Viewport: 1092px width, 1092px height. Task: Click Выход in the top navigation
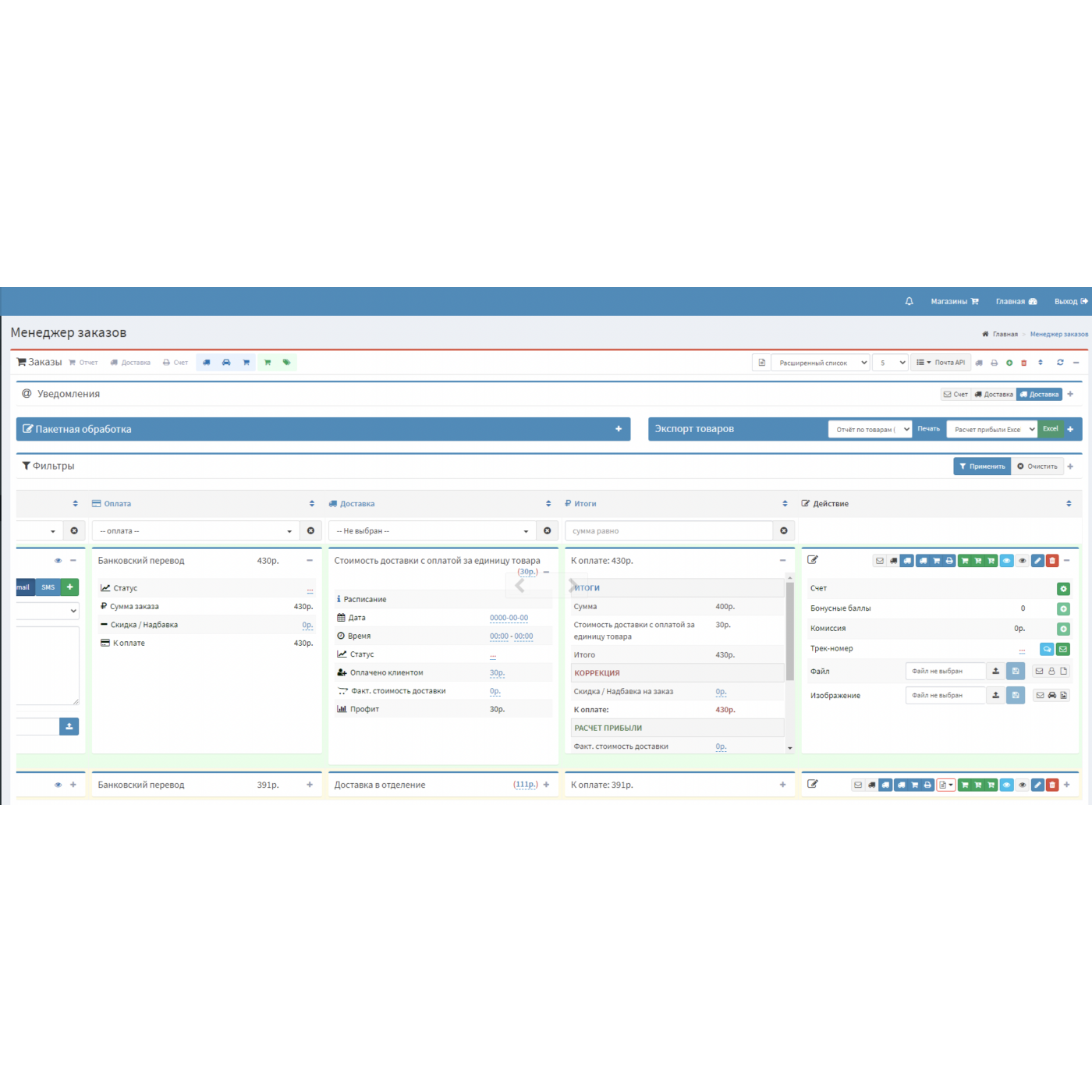point(1070,302)
